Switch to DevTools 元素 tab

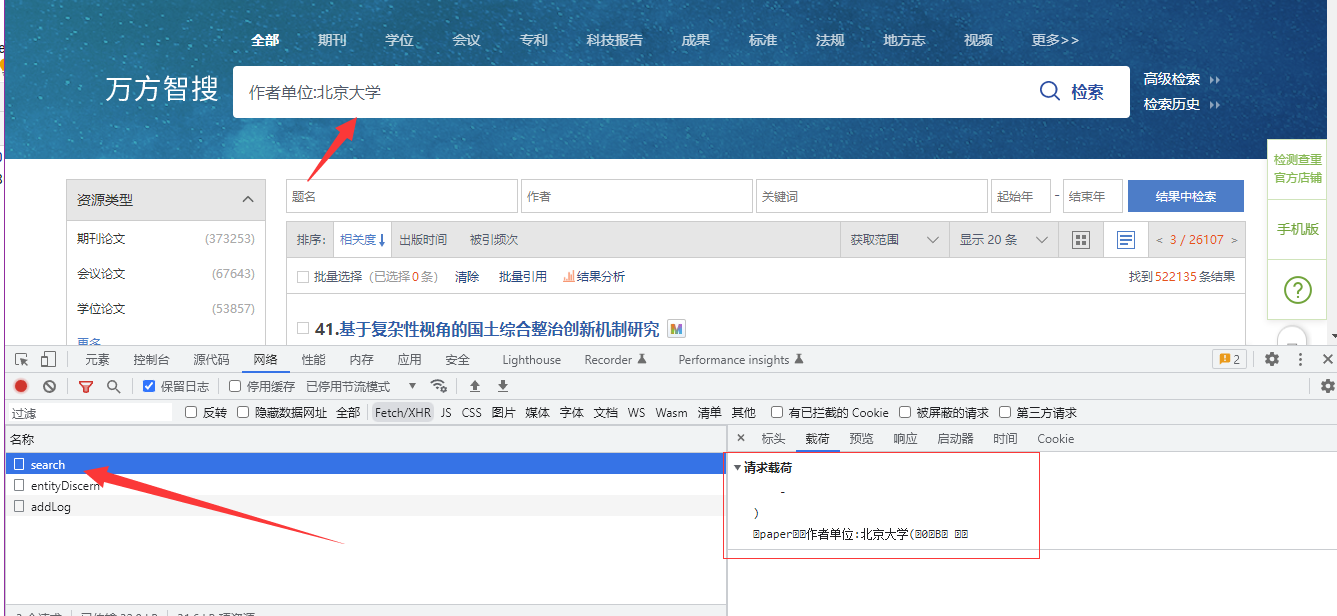point(97,359)
